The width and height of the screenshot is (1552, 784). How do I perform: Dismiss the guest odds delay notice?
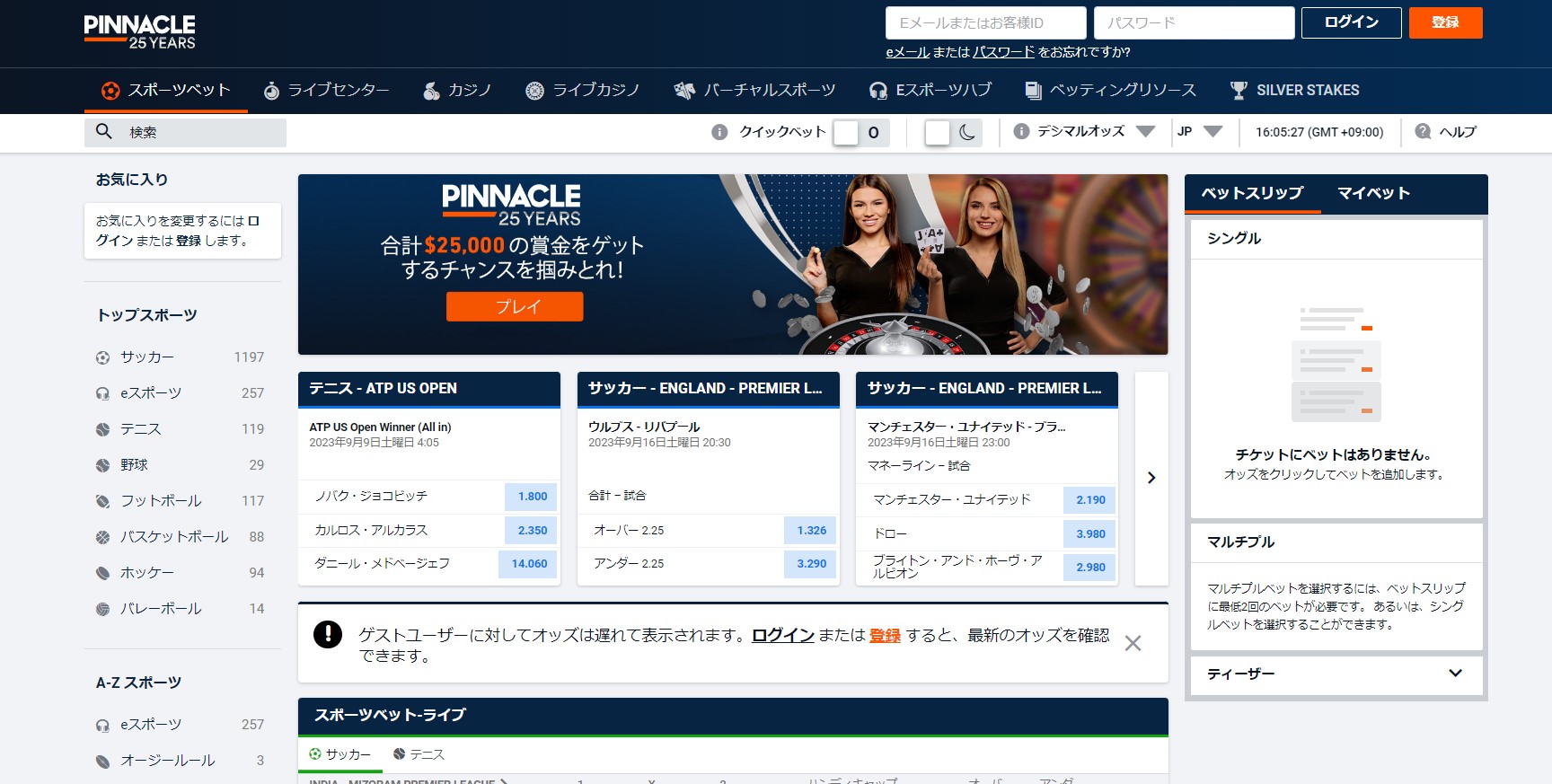pyautogui.click(x=1133, y=643)
